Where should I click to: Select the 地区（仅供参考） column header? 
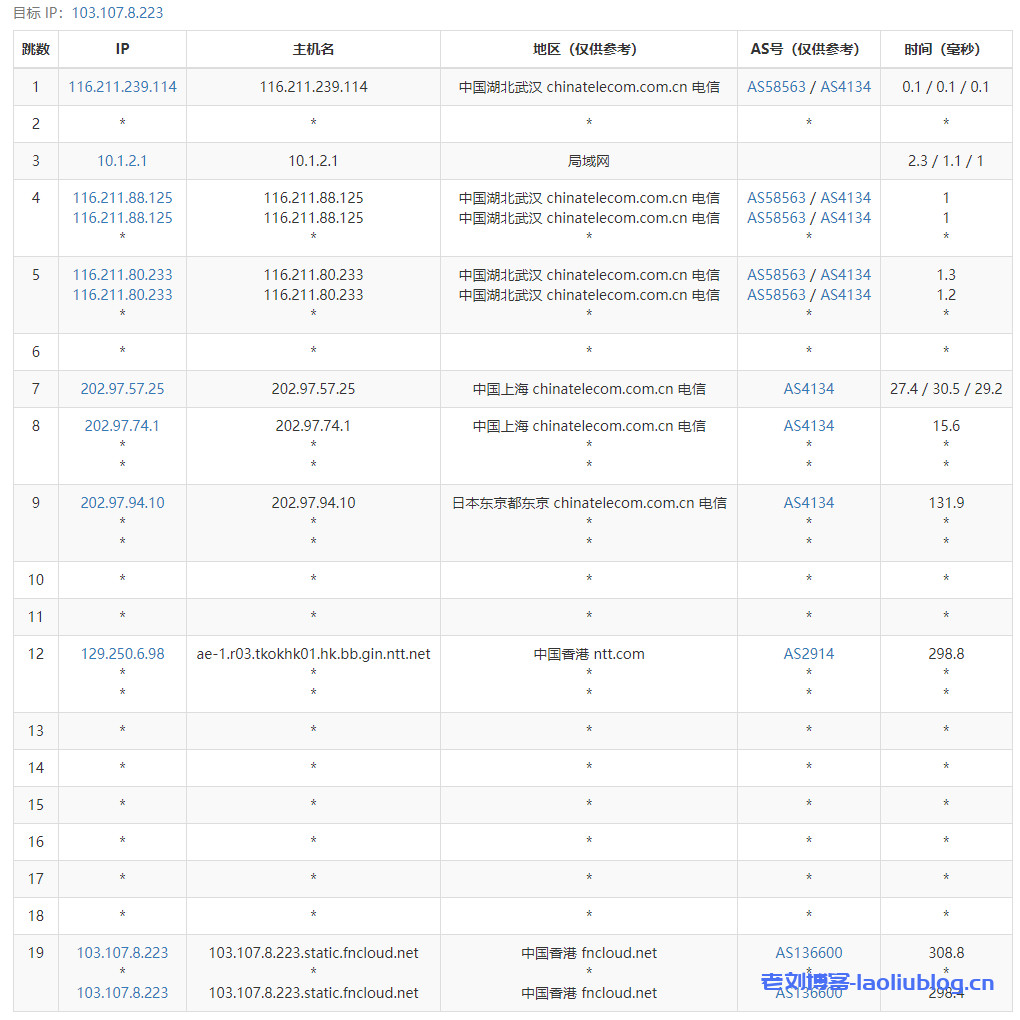(x=589, y=49)
